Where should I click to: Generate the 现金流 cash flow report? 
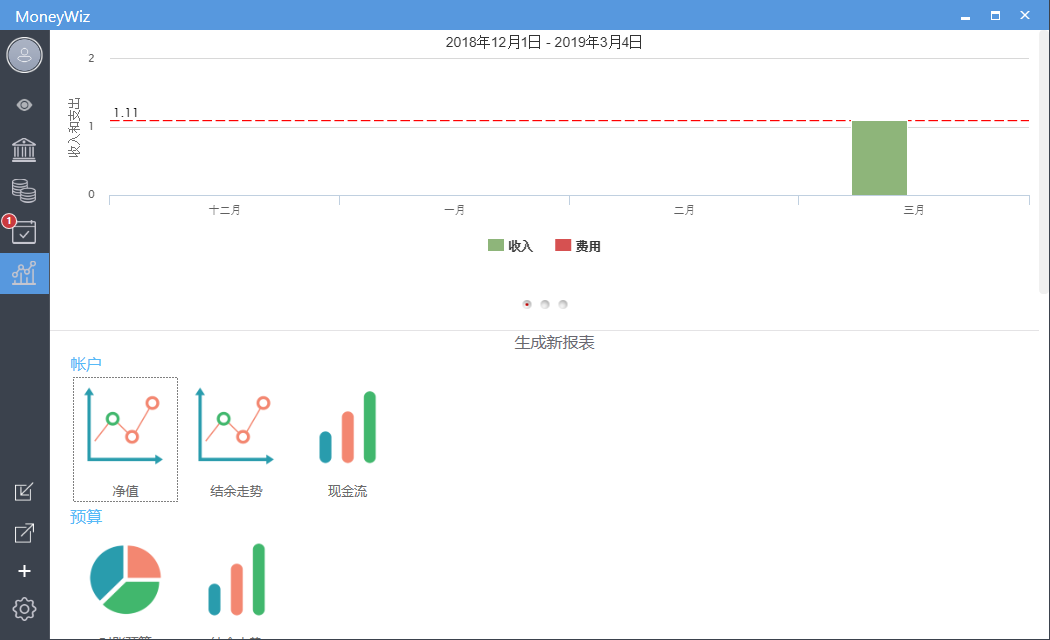pyautogui.click(x=347, y=439)
